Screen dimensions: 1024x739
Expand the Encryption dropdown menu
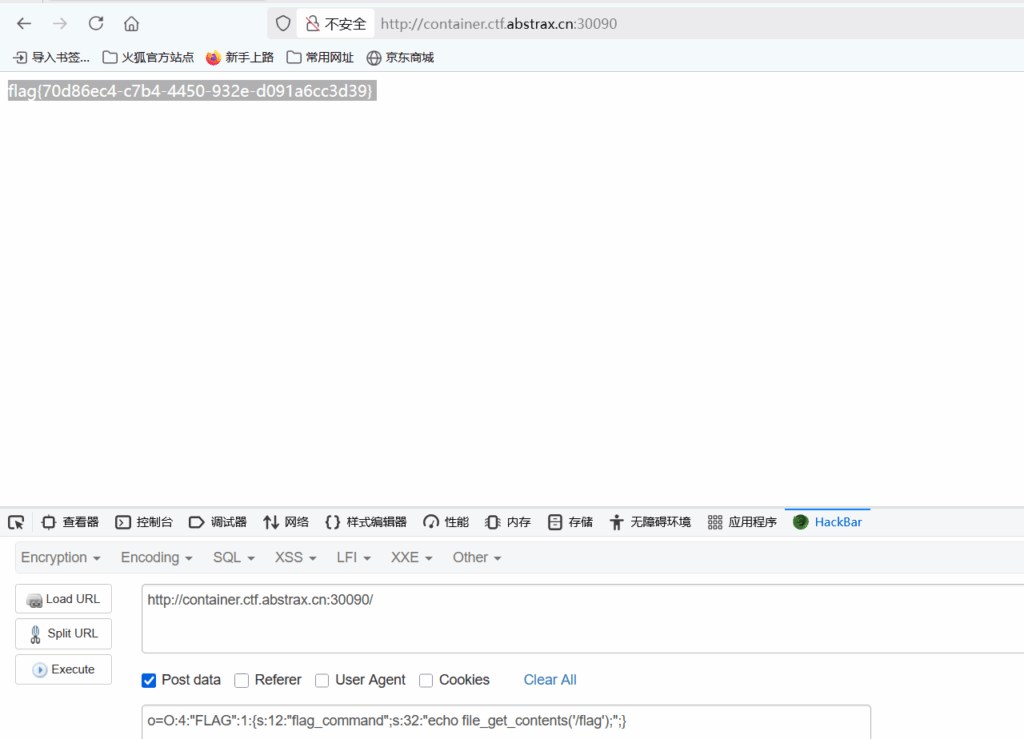[x=61, y=557]
